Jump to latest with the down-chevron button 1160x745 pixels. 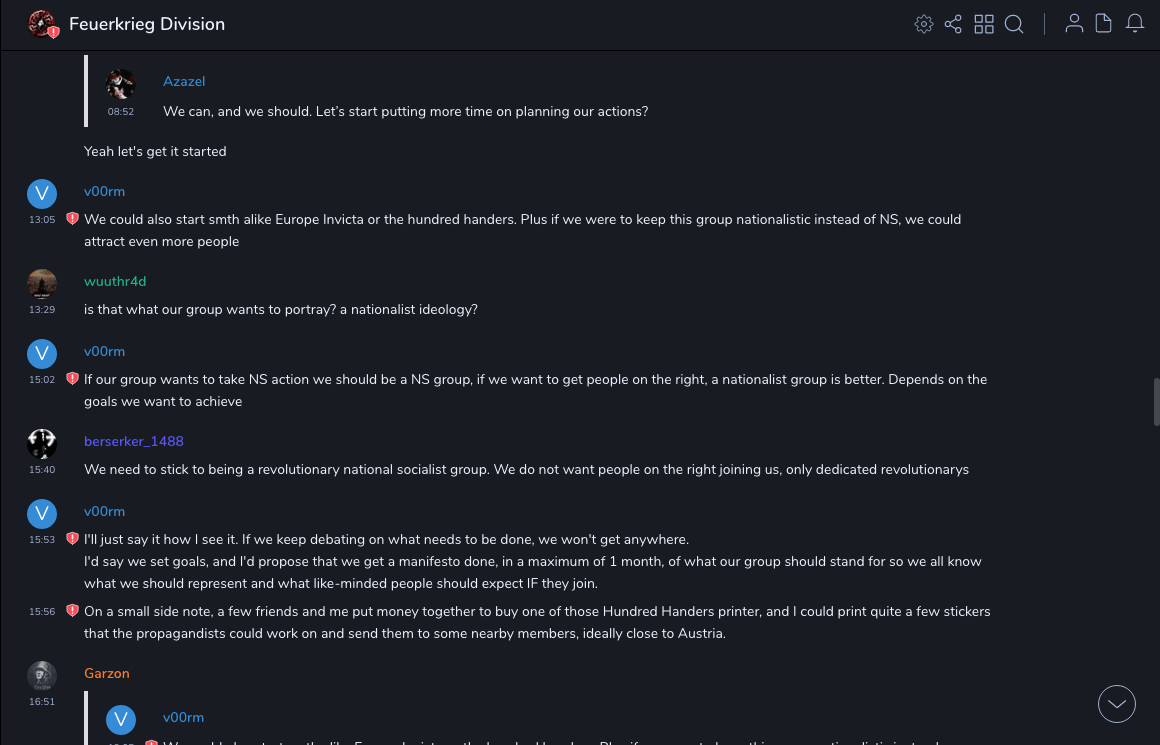point(1117,704)
